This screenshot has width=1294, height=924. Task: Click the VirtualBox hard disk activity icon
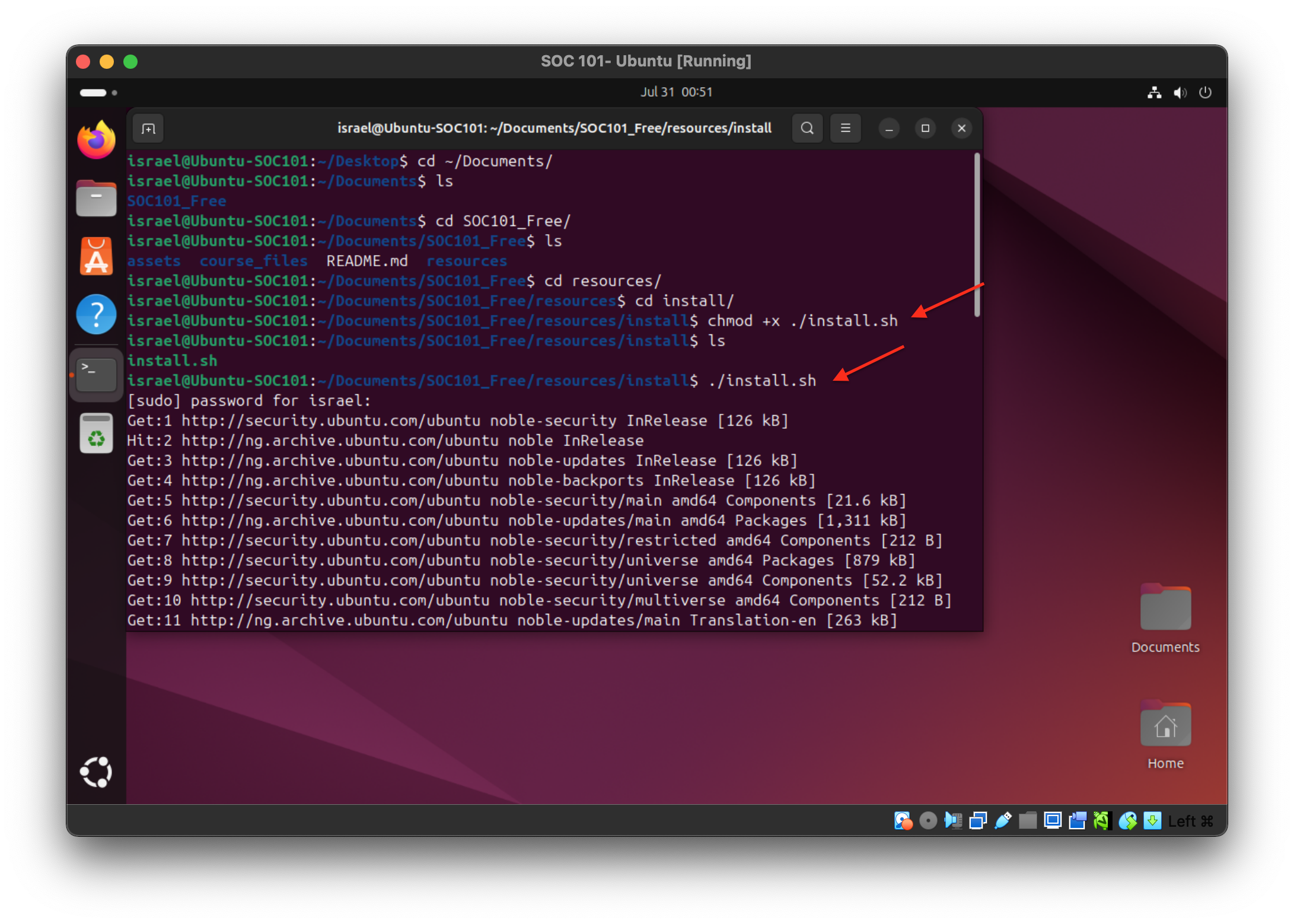903,821
